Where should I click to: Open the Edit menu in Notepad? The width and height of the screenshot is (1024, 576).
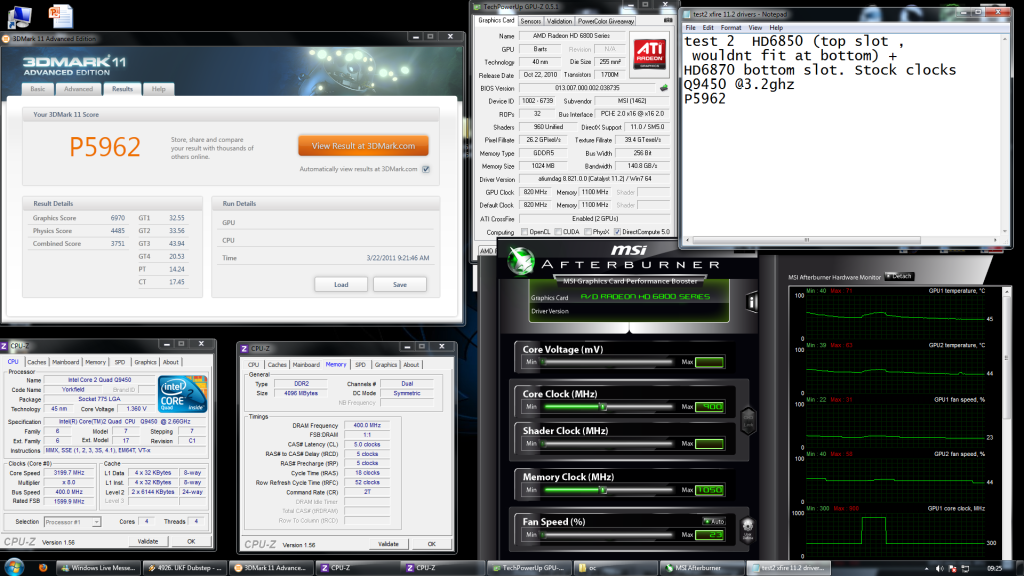(708, 28)
